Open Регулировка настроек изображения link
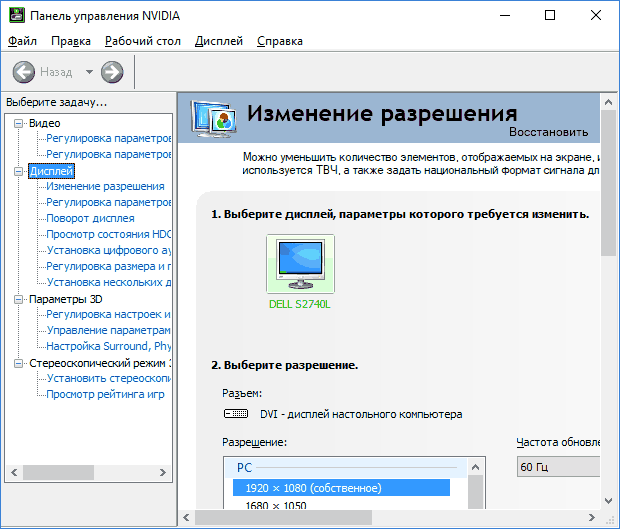Image resolution: width=620 pixels, height=529 pixels. (109, 314)
